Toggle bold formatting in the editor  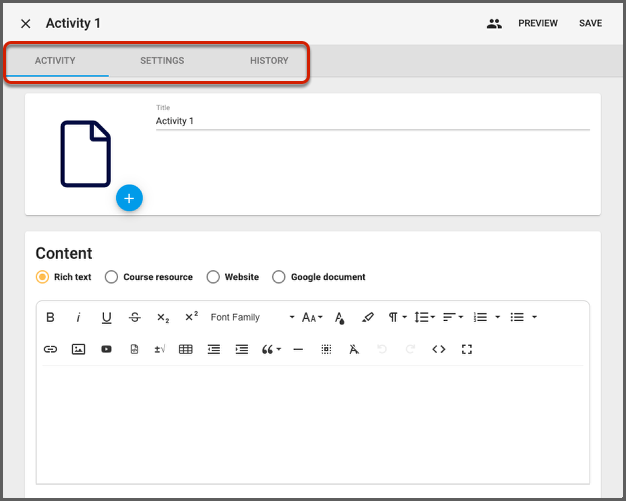(51, 317)
